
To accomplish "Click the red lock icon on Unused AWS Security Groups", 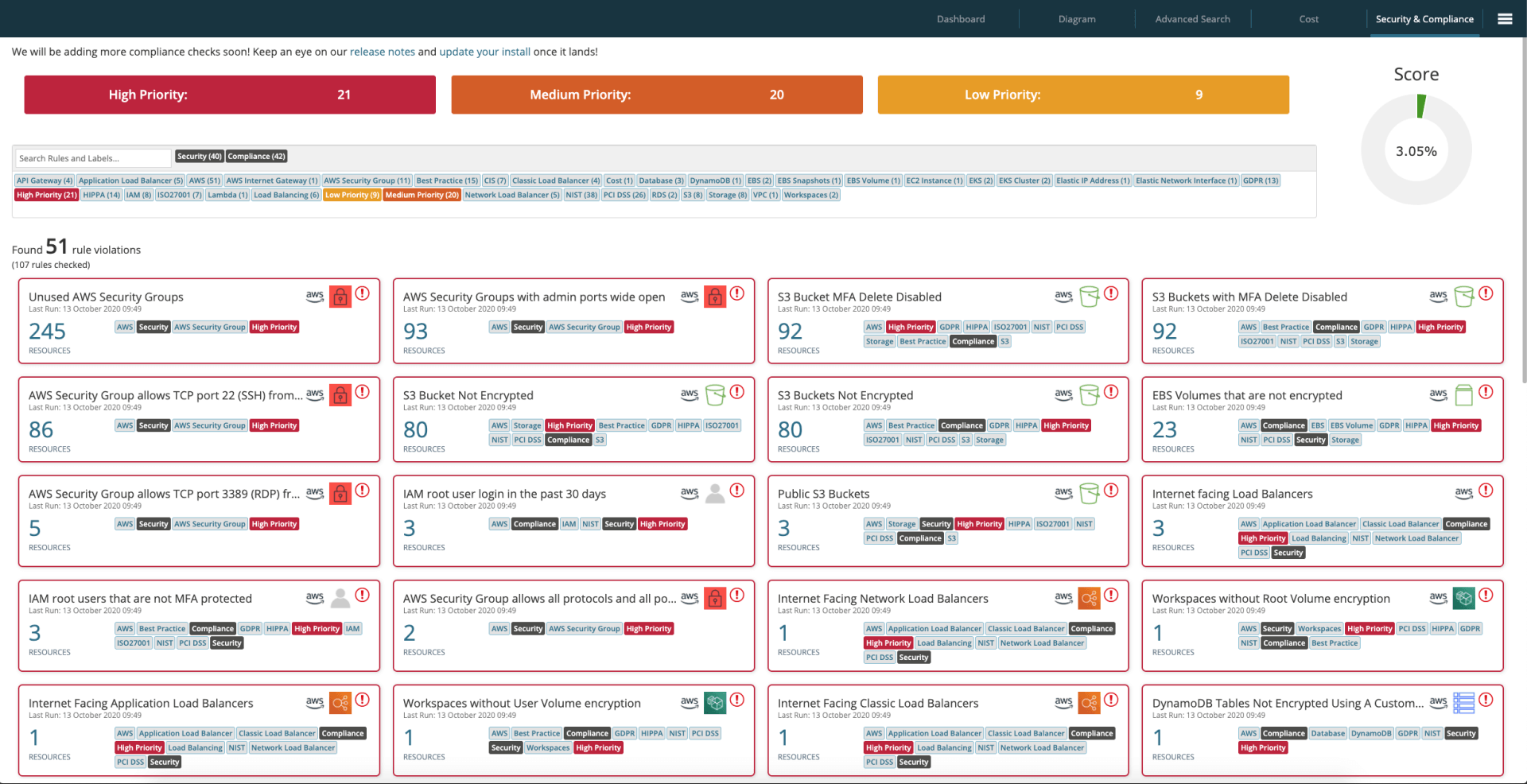I will [x=340, y=296].
